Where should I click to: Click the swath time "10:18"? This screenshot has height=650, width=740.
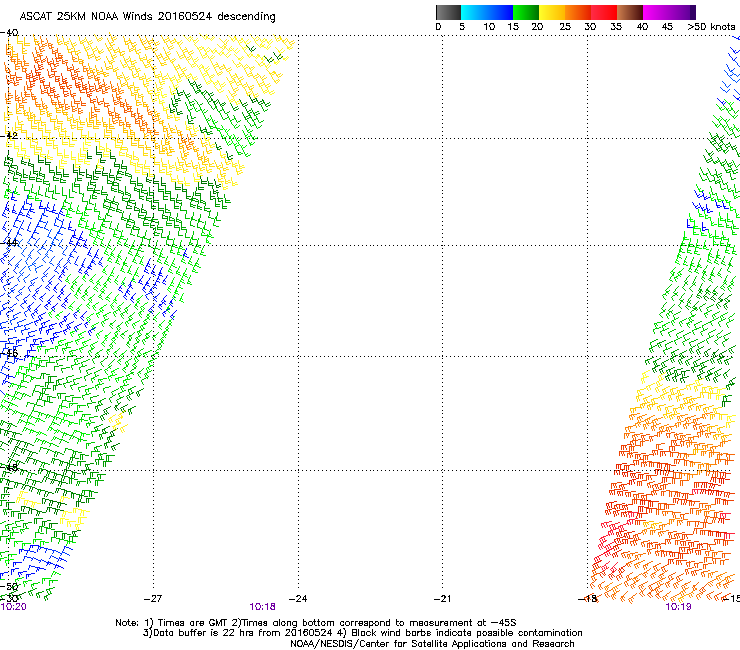262,607
